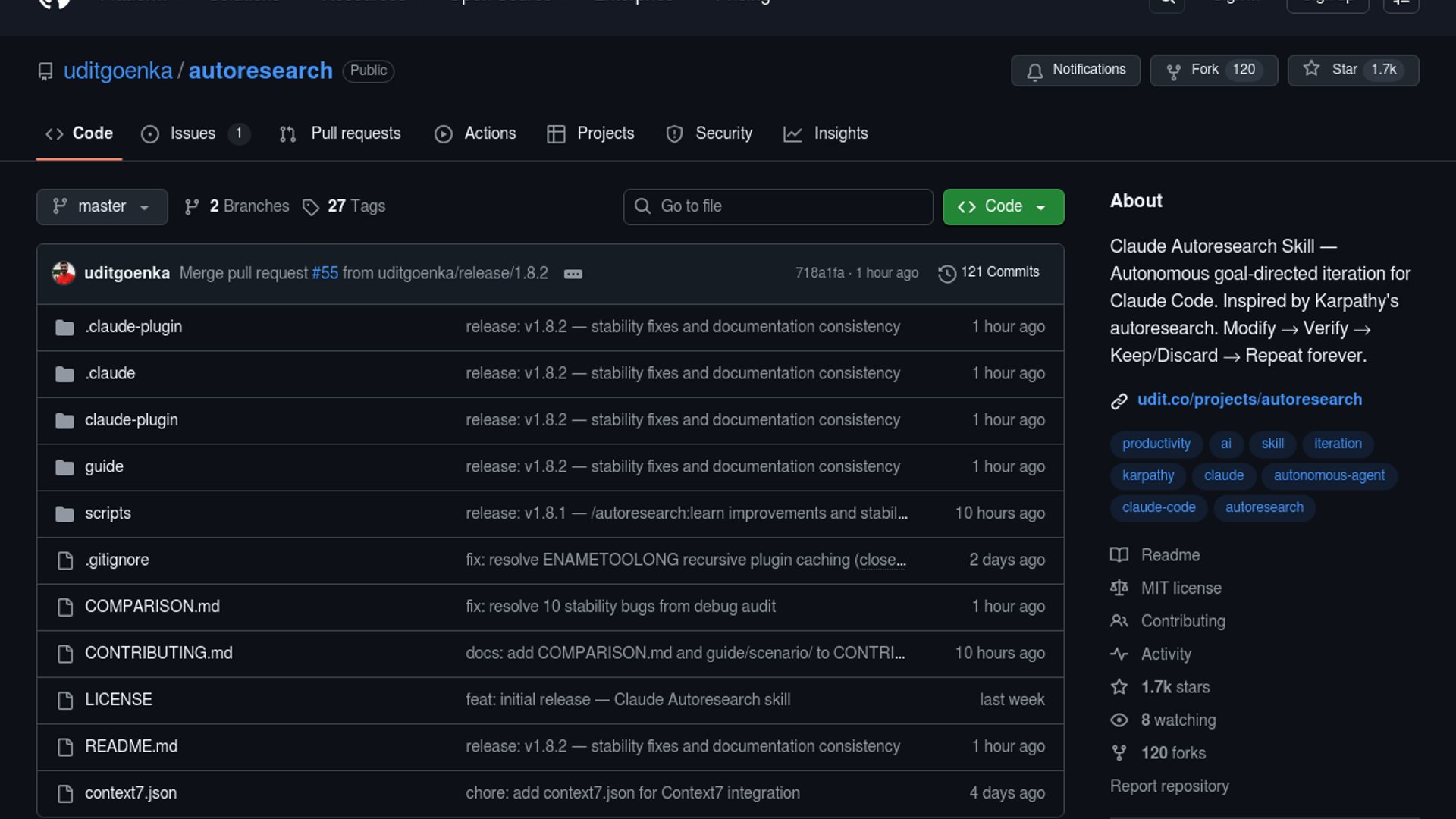
Task: View the 8 watching link
Action: [1178, 720]
